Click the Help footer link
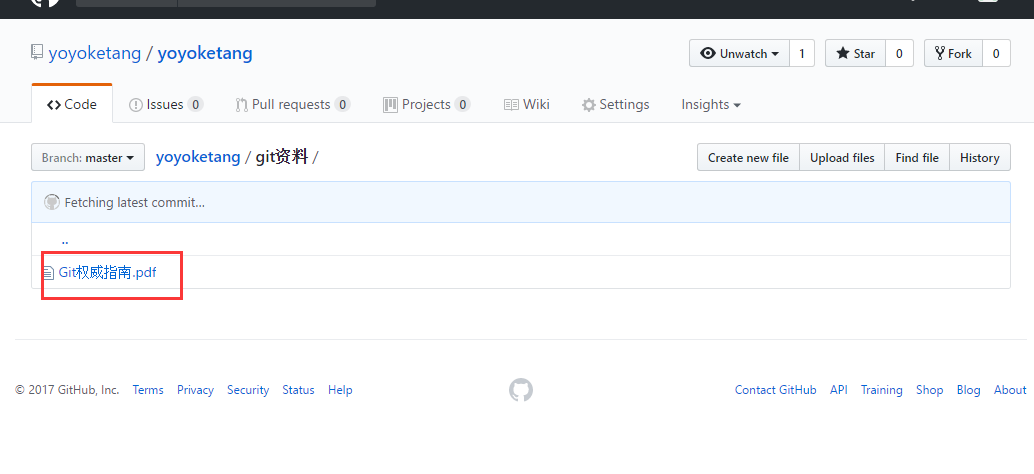Viewport: 1034px width, 474px height. coord(340,390)
